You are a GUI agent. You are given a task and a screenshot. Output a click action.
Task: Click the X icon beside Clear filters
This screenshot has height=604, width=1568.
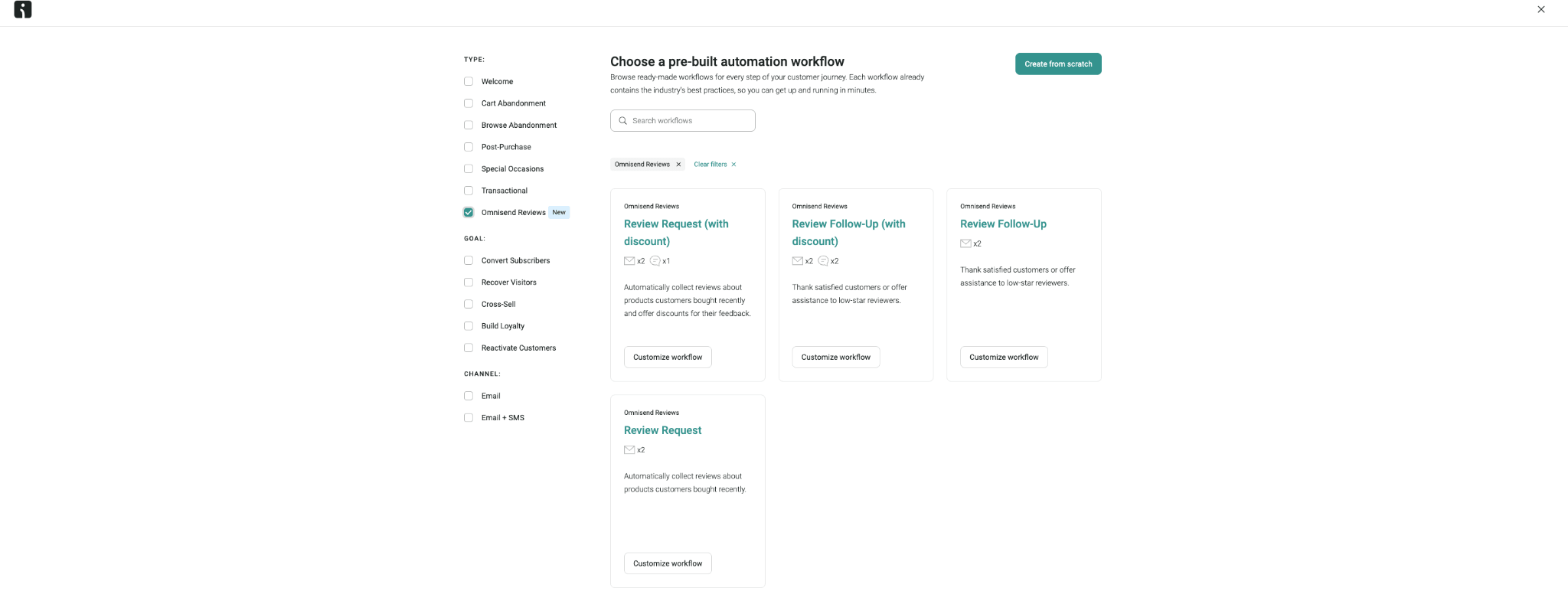pos(733,165)
